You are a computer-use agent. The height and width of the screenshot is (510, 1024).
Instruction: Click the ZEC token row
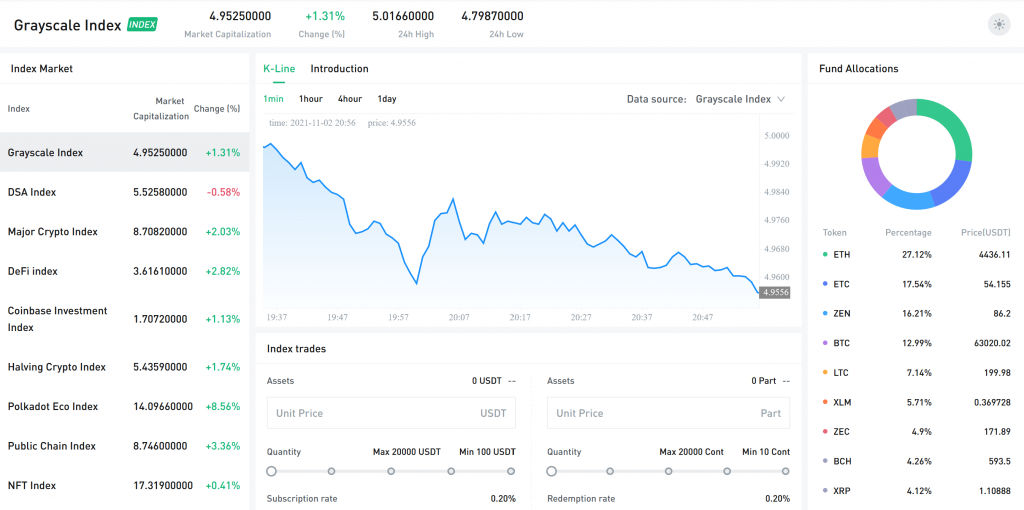click(916, 432)
